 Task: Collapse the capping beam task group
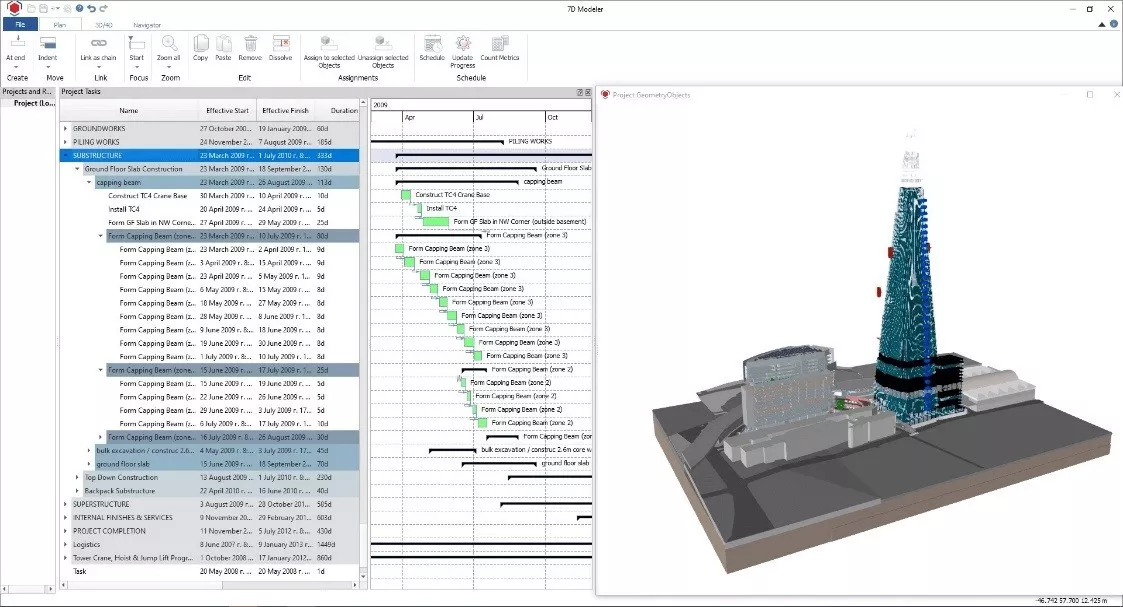88,183
